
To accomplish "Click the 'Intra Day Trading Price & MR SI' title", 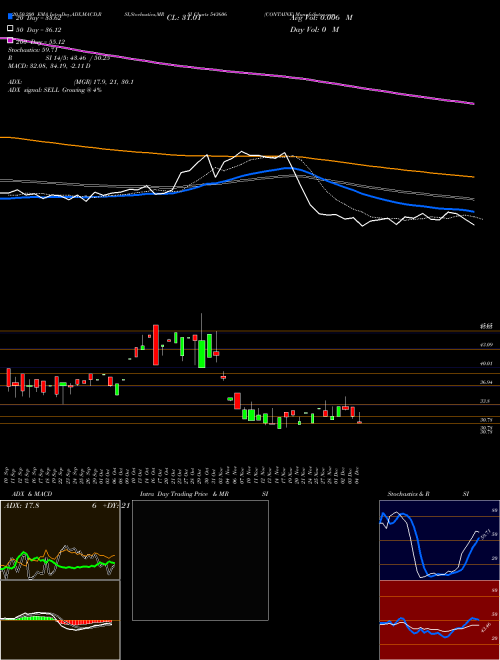I will (x=204, y=494).
